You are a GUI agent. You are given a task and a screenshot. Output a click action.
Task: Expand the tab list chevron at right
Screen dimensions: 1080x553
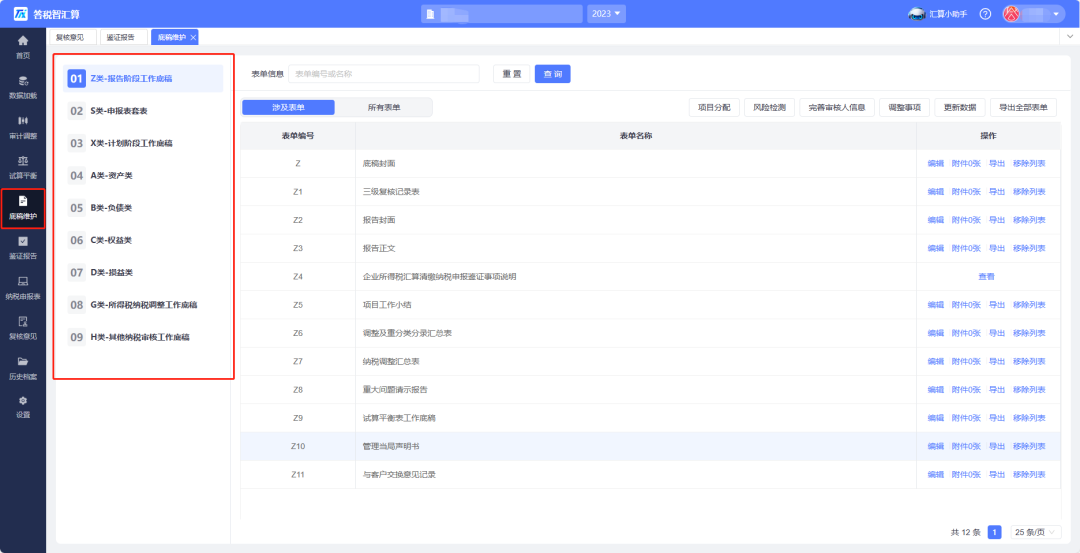point(1070,36)
